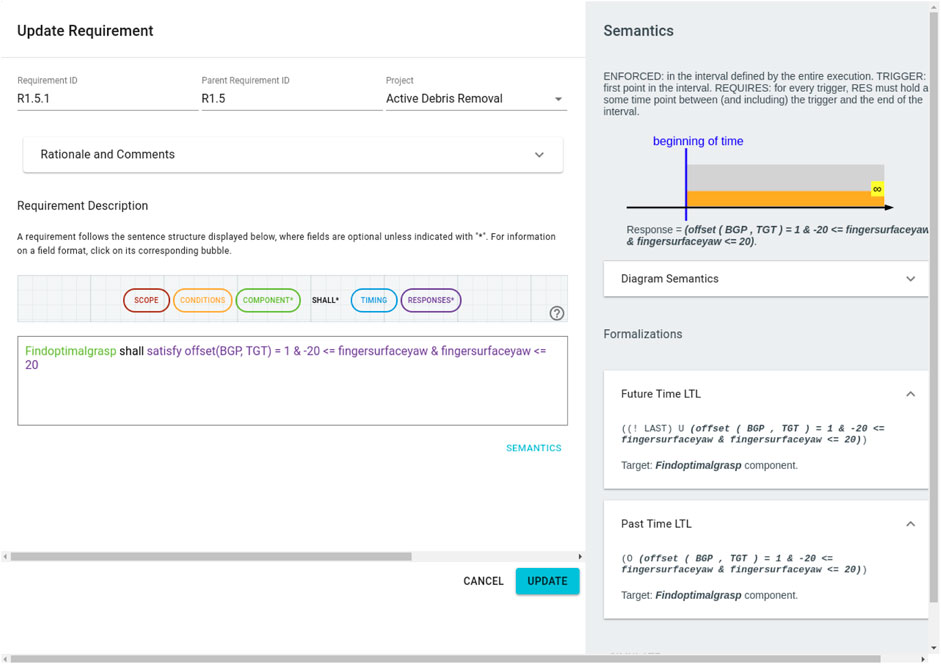Edit the Requirement ID field R1.5.1
The height and width of the screenshot is (664, 941).
coord(107,98)
